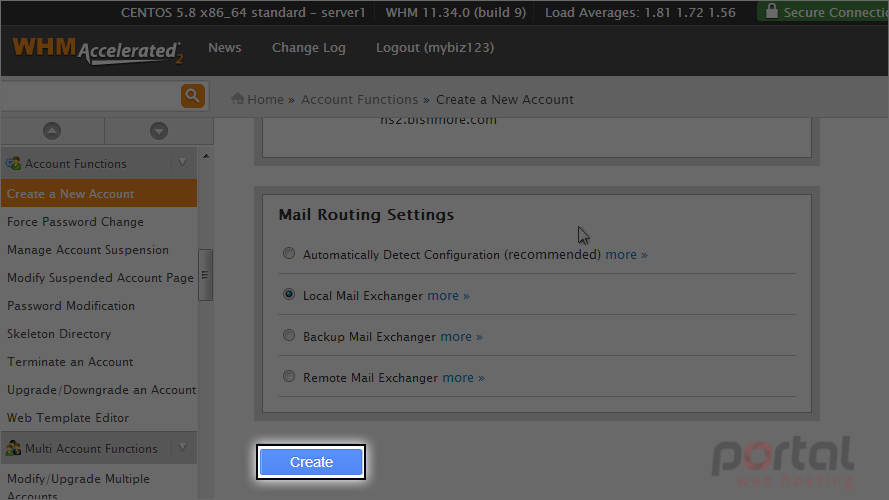
Task: Click 'more »' next to Backup Mail Exchanger
Action: click(462, 337)
